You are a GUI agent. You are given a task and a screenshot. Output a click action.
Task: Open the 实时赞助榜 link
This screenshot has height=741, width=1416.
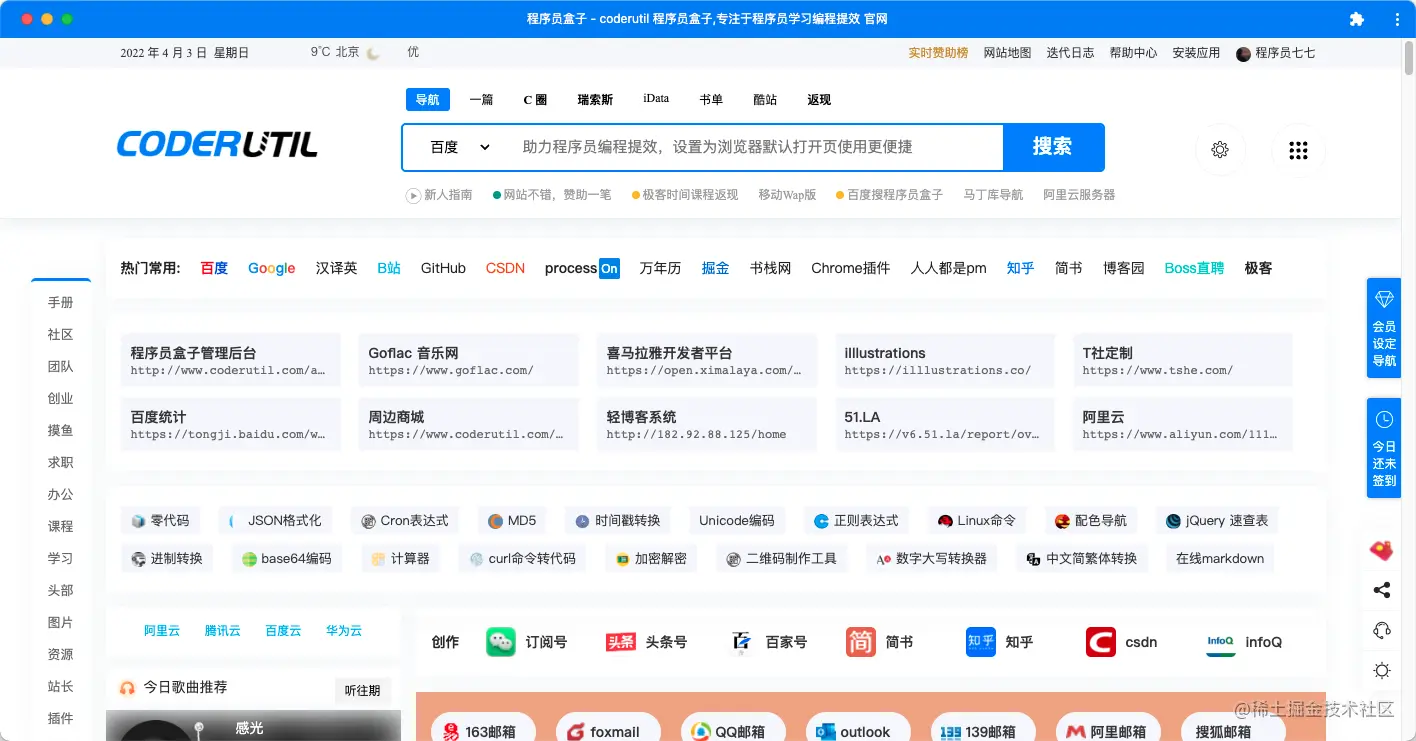938,53
